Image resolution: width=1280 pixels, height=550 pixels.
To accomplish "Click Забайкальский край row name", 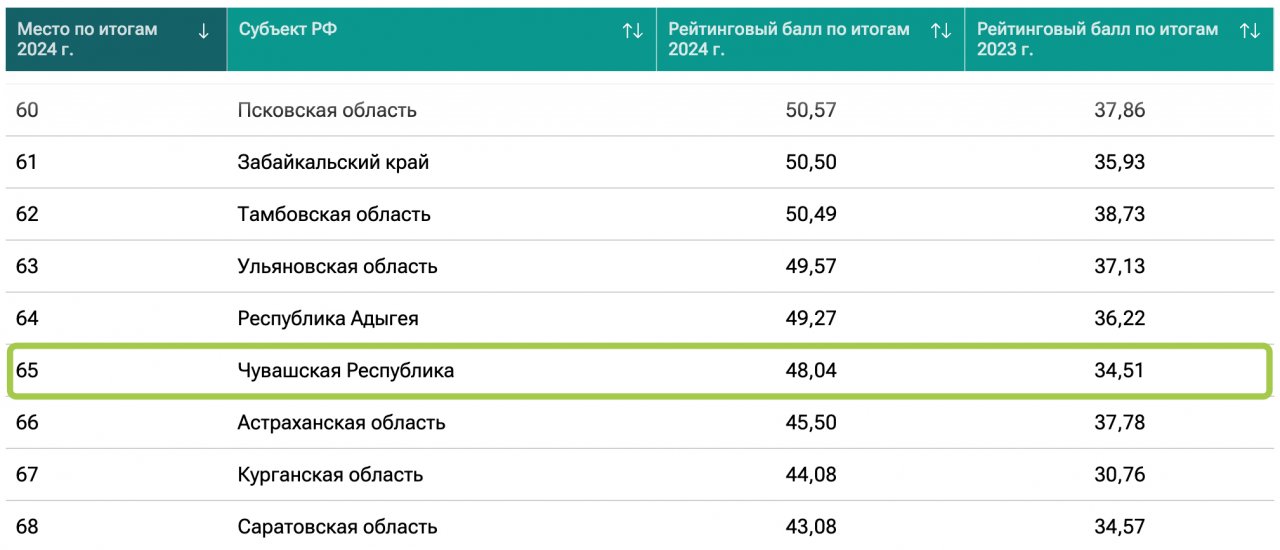I will pyautogui.click(x=333, y=162).
